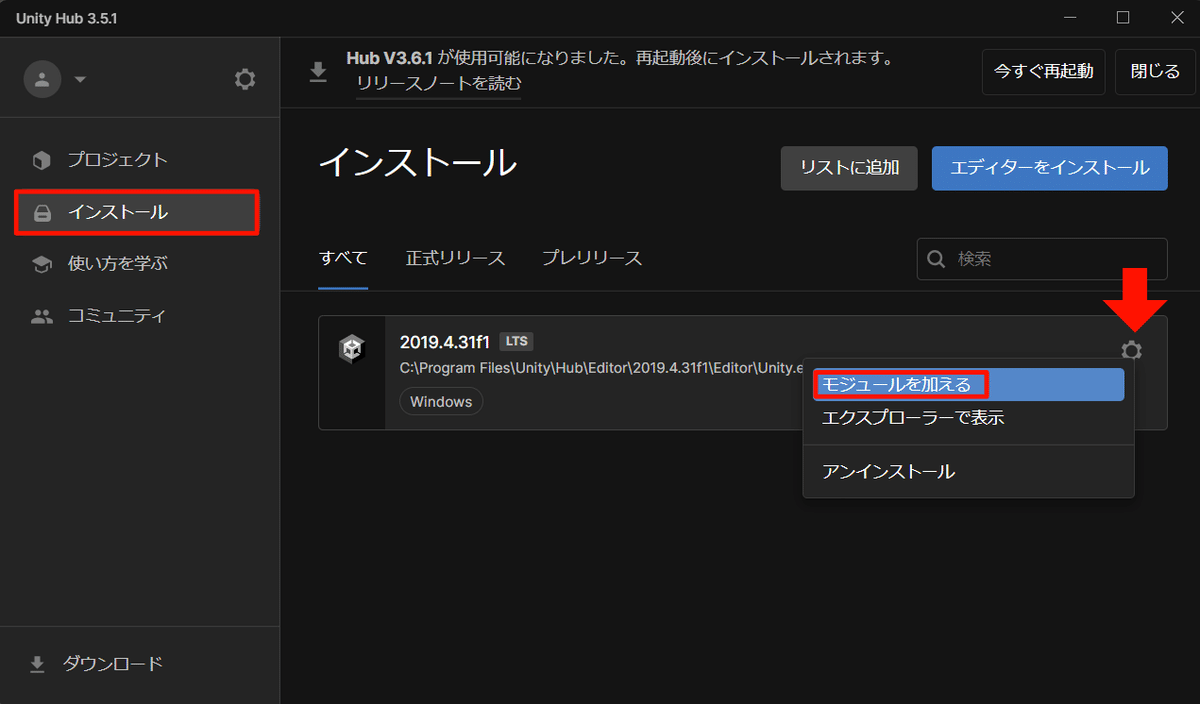Expand the avatar dropdown arrow
Screen dimensions: 1200x704
(80, 78)
